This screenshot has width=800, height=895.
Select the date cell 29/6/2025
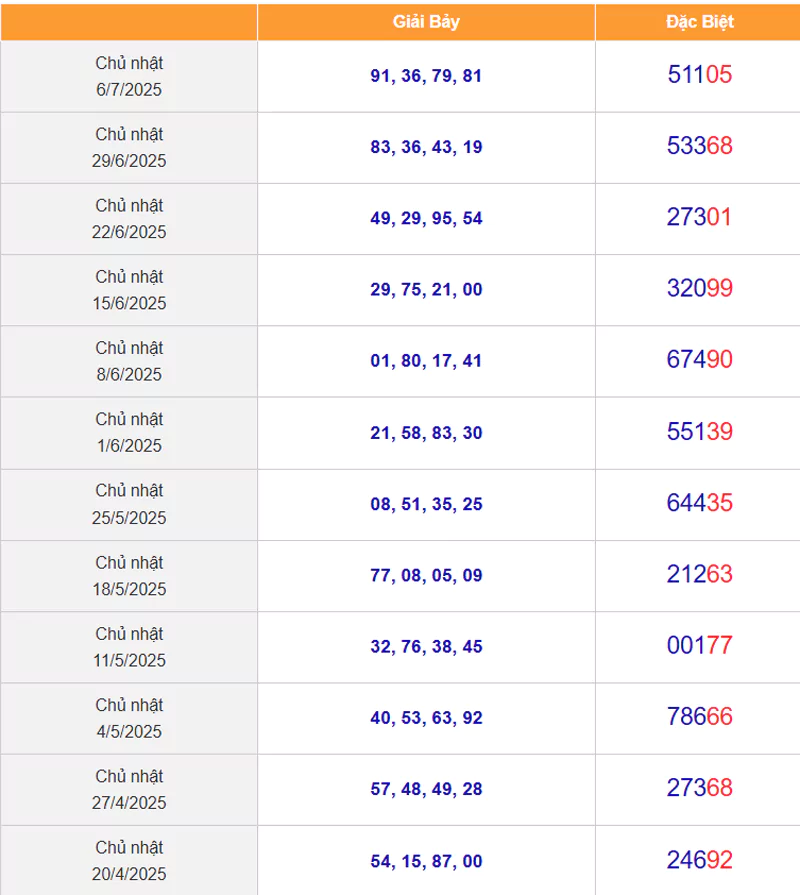click(x=129, y=147)
